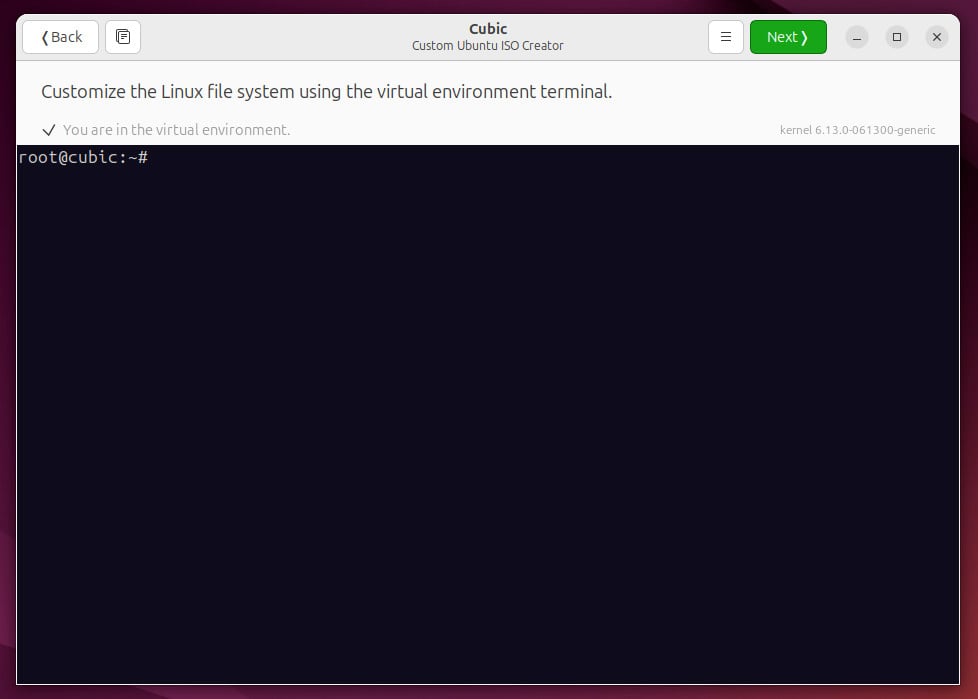Image resolution: width=978 pixels, height=699 pixels.
Task: Click the kernel 6.13.0-061300-generic text
Action: (x=857, y=130)
